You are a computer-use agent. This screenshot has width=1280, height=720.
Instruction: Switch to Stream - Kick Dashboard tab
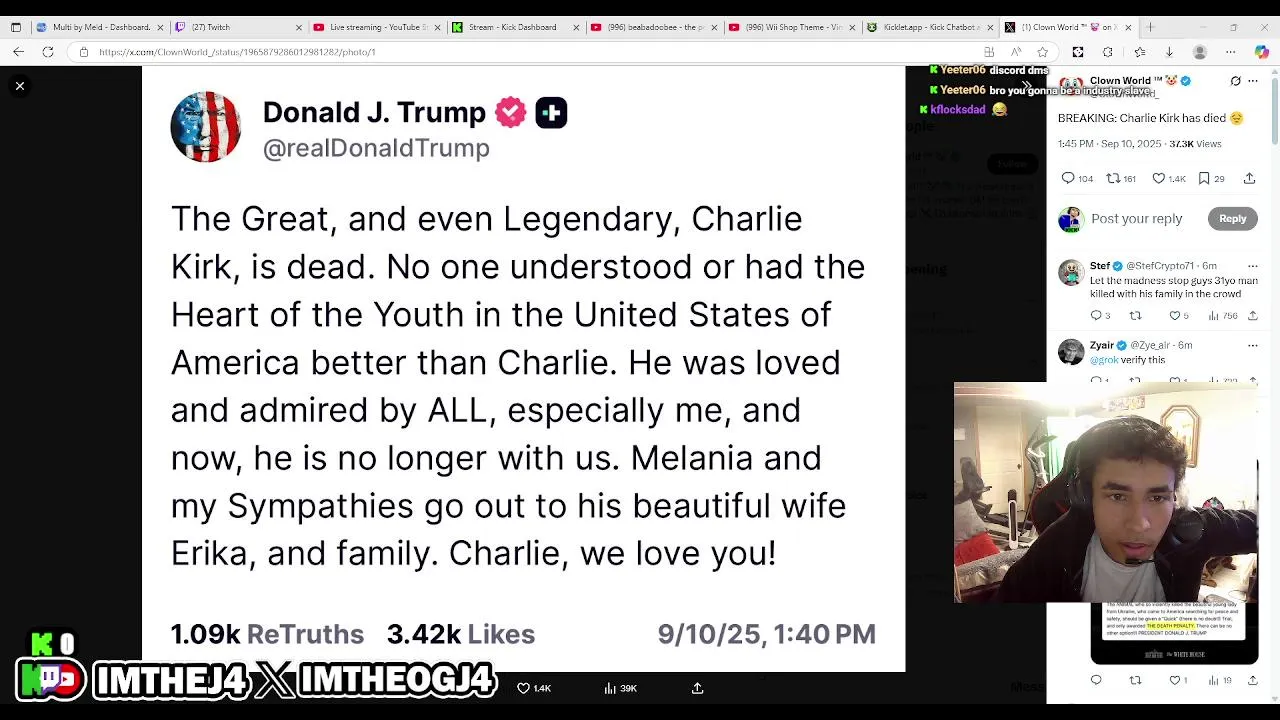click(512, 27)
